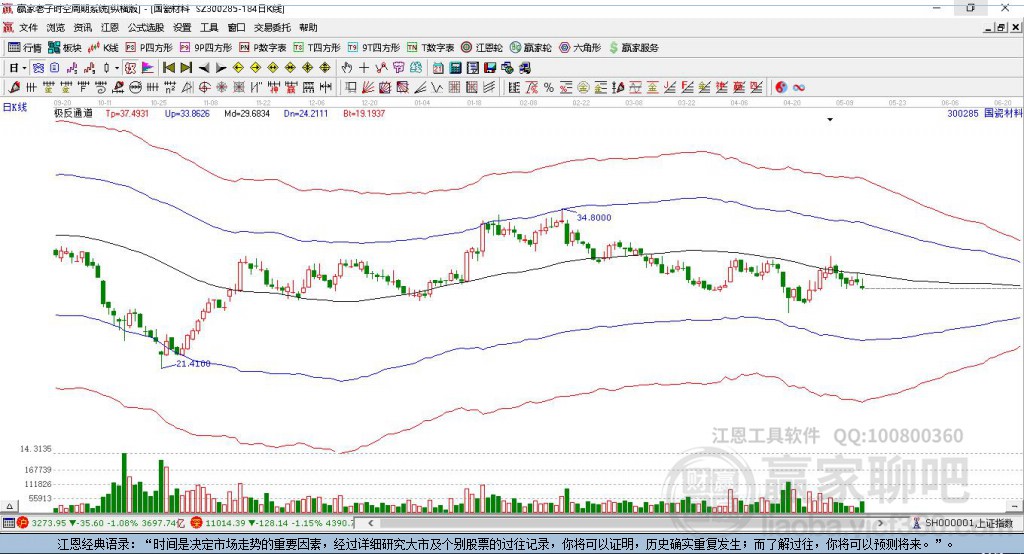Open the P四方形 tool
Viewport: 1024px width, 554px height.
click(149, 48)
